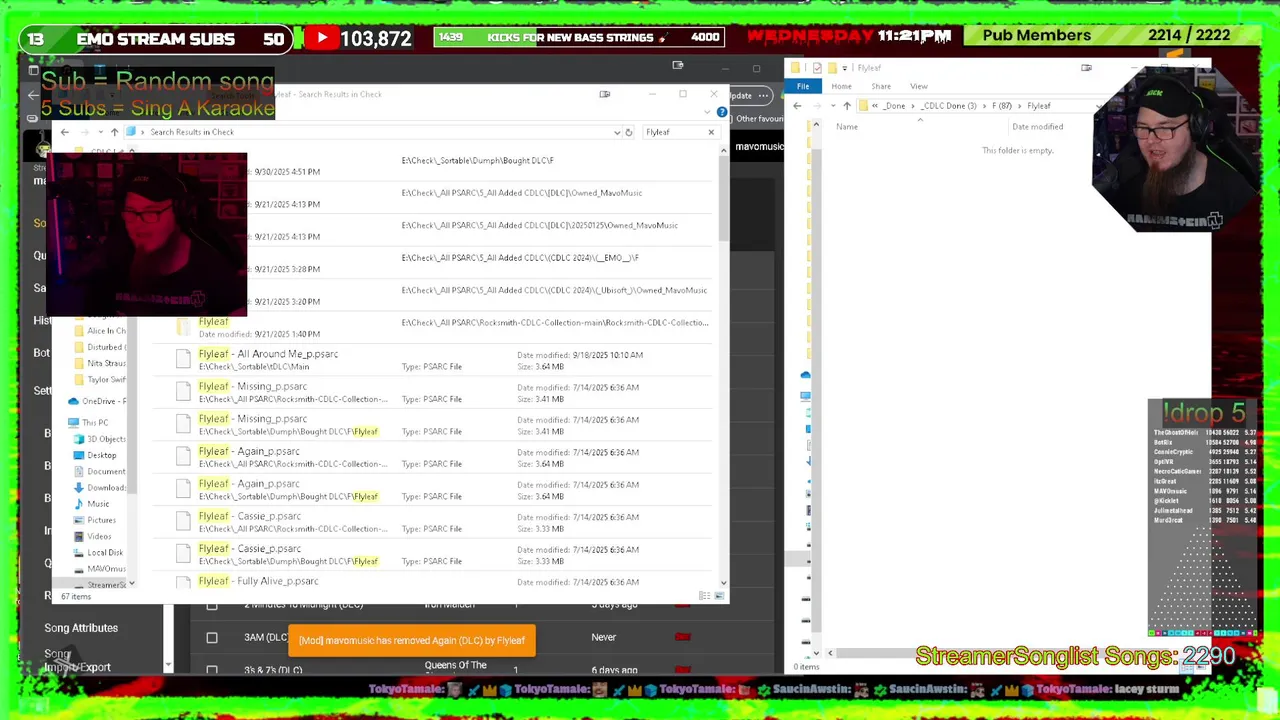Sort by the Date modified column header
Image resolution: width=1280 pixels, height=720 pixels.
[x=1037, y=127]
